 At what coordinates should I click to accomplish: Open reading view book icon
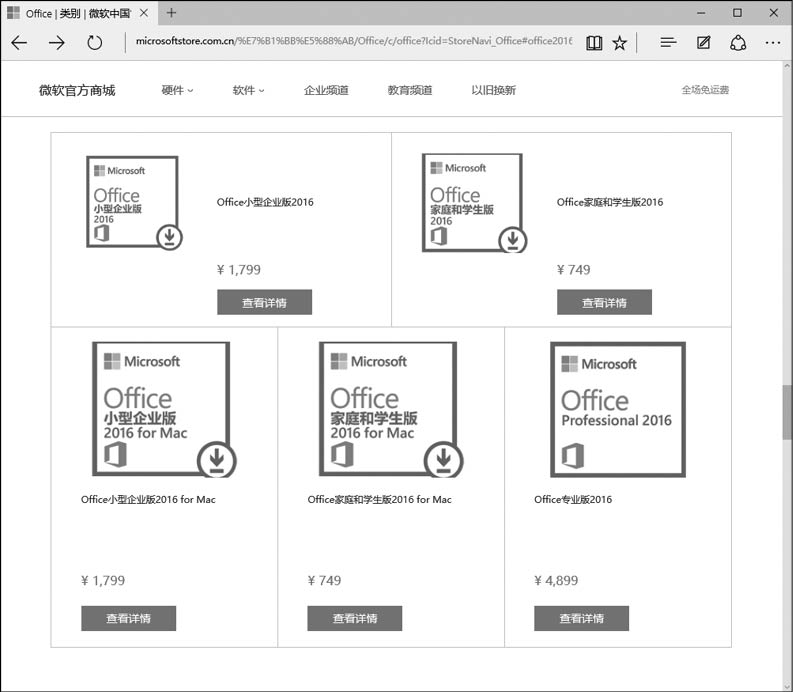(594, 43)
